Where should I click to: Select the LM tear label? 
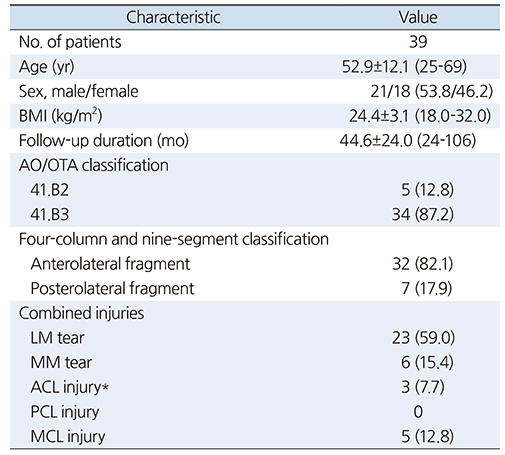pos(57,338)
